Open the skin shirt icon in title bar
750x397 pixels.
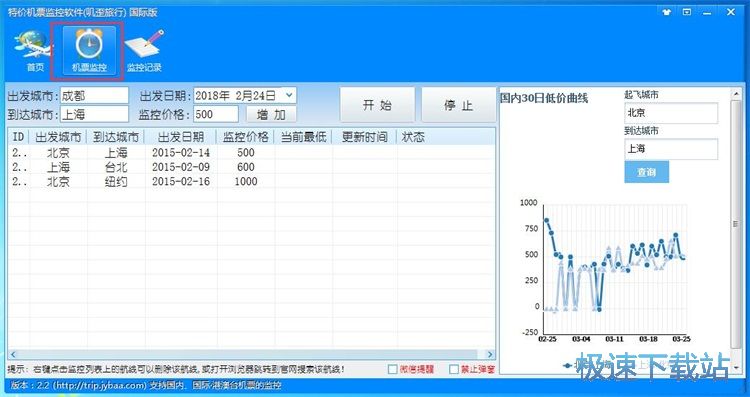point(667,12)
